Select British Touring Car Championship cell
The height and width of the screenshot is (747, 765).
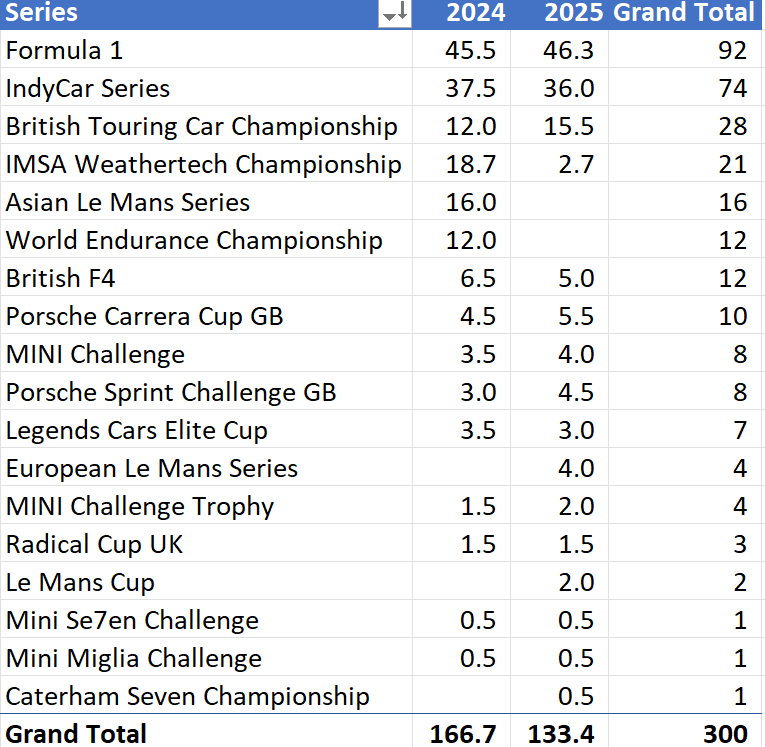[201, 126]
